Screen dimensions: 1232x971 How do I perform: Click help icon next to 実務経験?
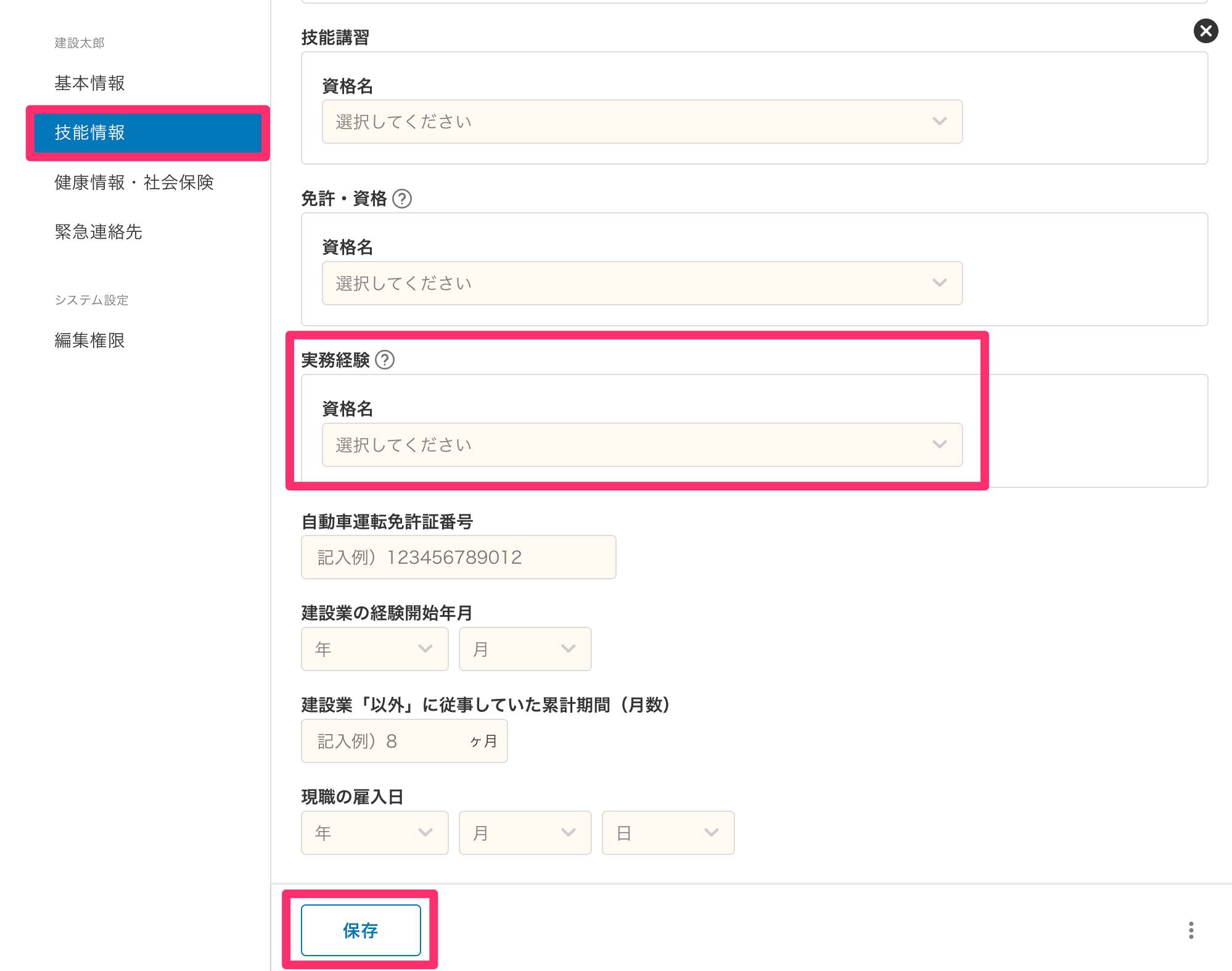(x=385, y=360)
